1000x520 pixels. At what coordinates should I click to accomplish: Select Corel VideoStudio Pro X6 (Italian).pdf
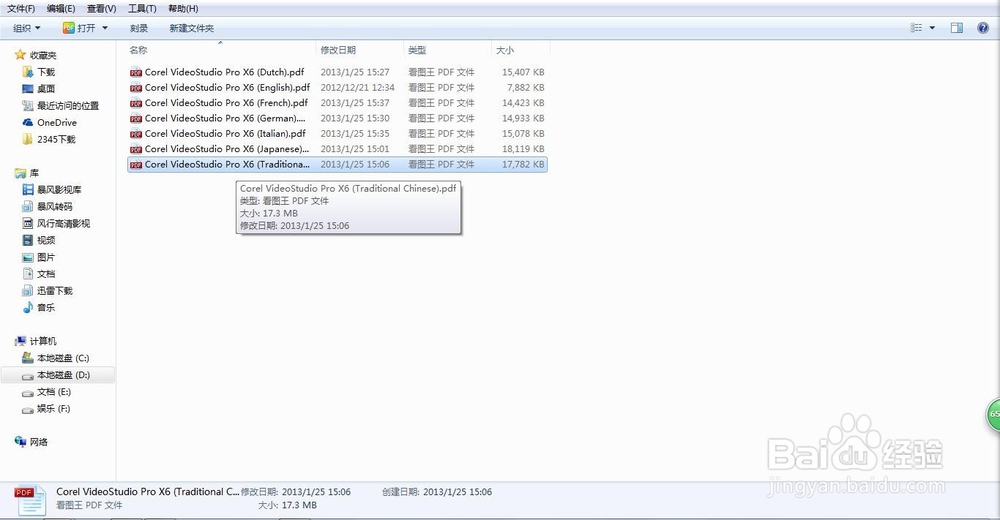click(225, 133)
